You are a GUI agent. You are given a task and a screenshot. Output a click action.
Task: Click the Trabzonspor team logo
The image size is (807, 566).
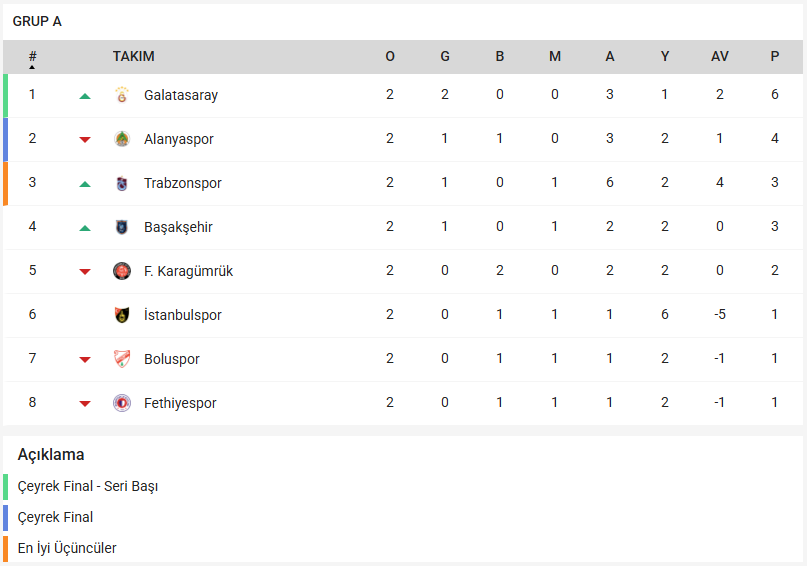click(x=122, y=184)
